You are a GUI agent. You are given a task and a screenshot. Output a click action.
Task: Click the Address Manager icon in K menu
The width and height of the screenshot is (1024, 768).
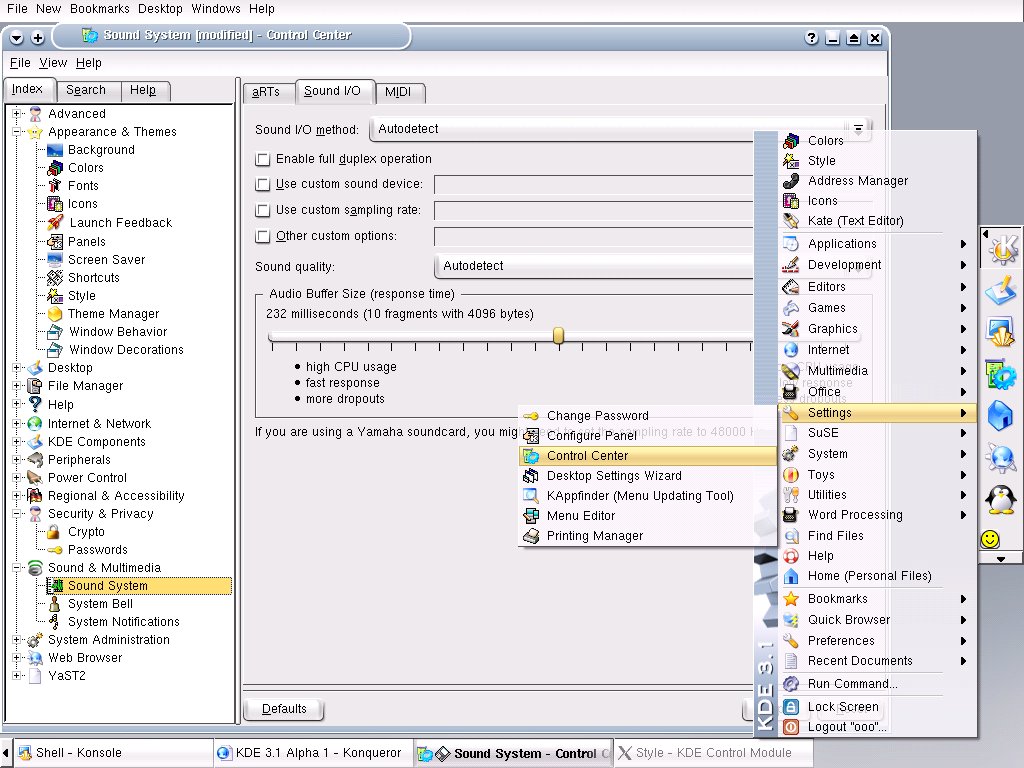pyautogui.click(x=791, y=181)
